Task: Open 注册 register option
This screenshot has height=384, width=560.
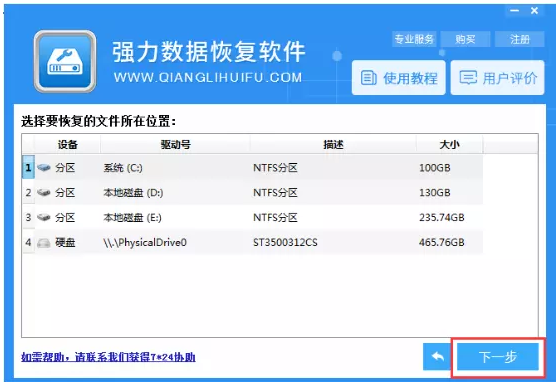Action: point(520,39)
